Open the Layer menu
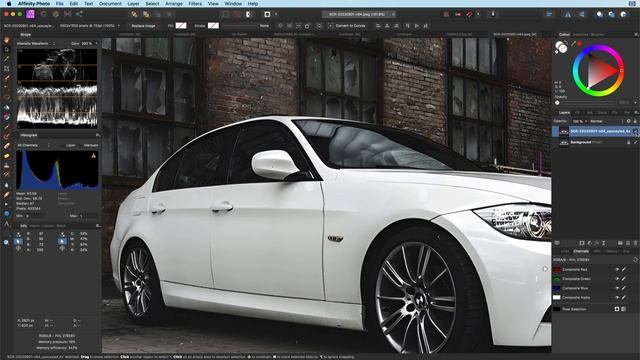 pos(133,4)
